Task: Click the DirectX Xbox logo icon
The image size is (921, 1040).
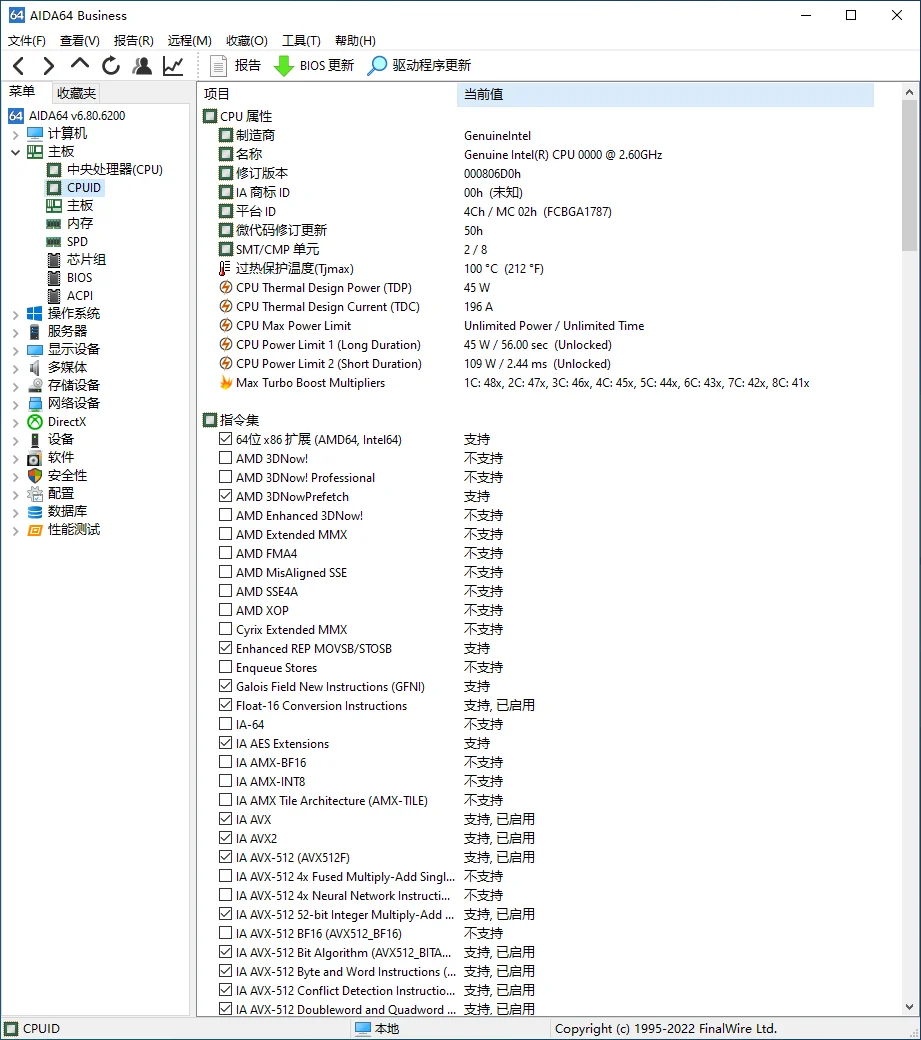Action: point(35,422)
